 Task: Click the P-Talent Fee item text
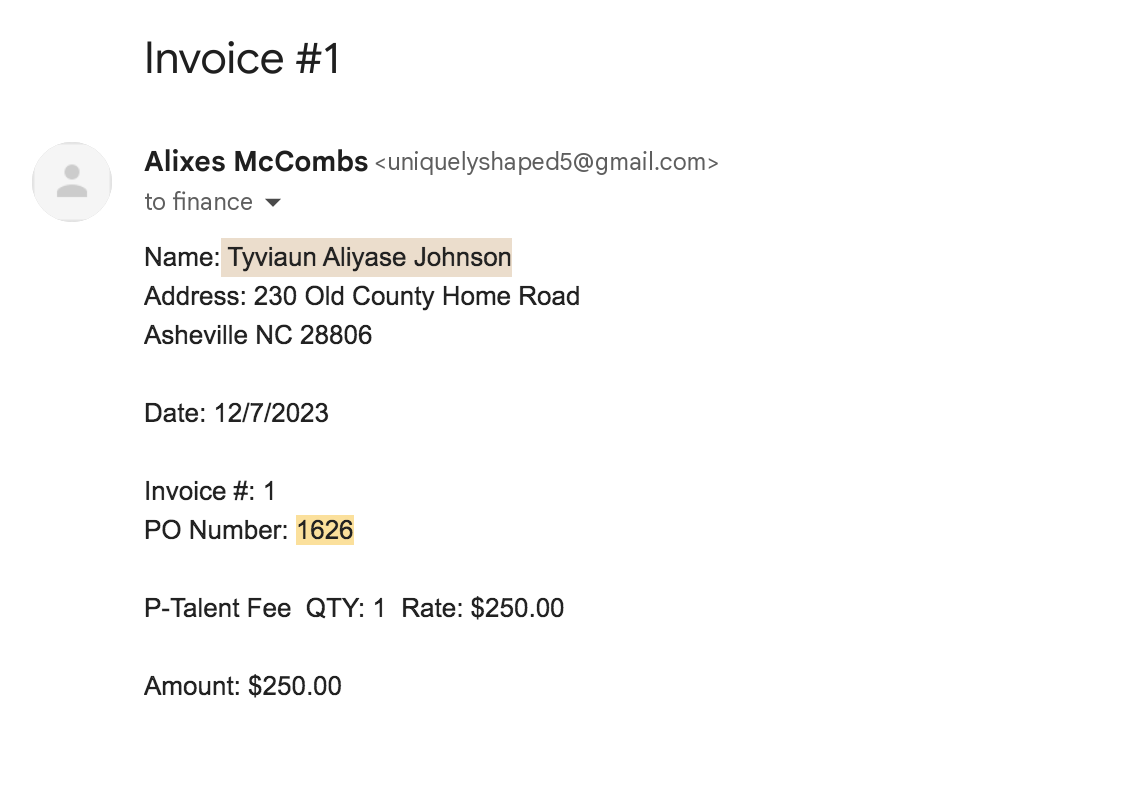217,608
